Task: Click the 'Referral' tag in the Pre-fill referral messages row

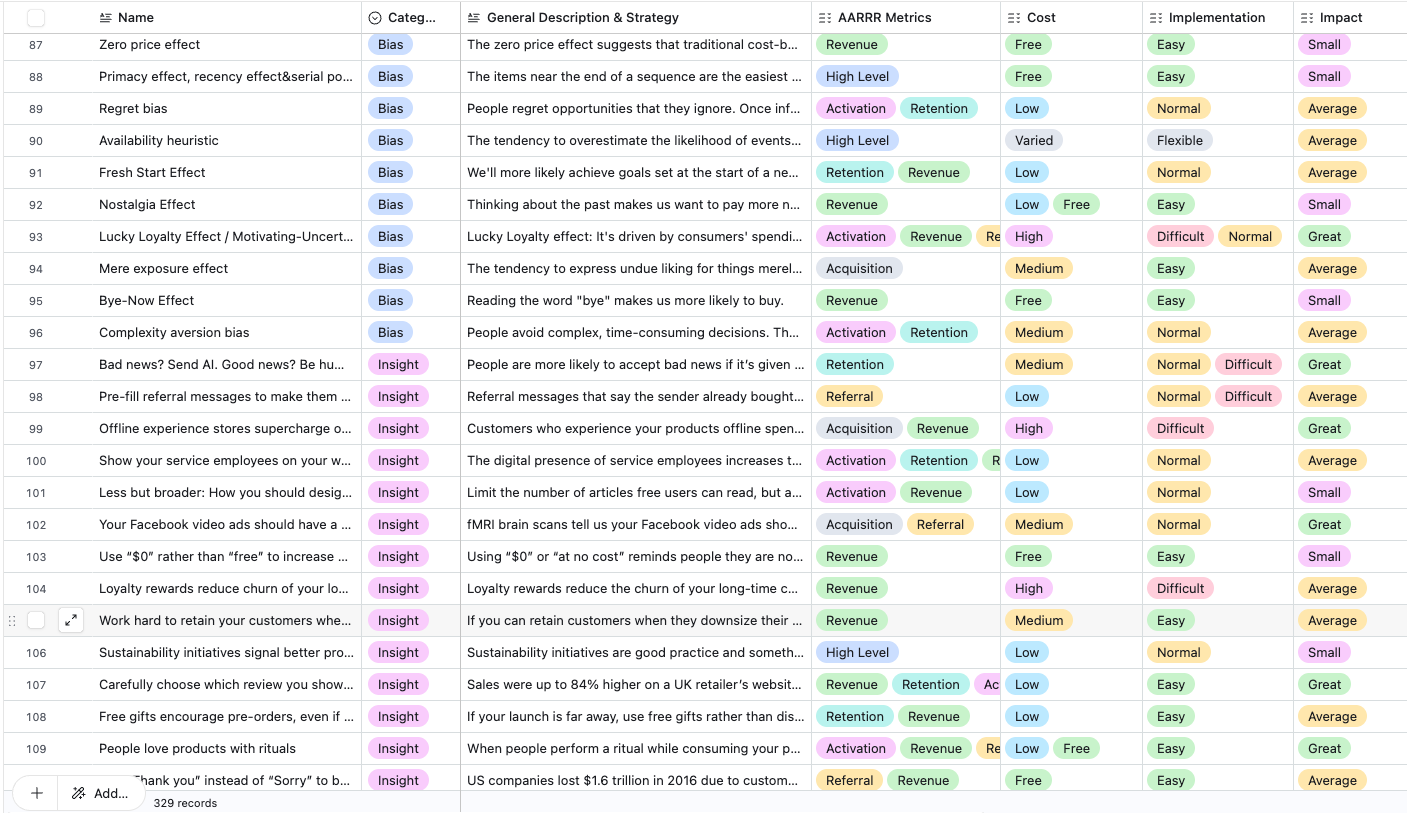Action: pos(849,396)
